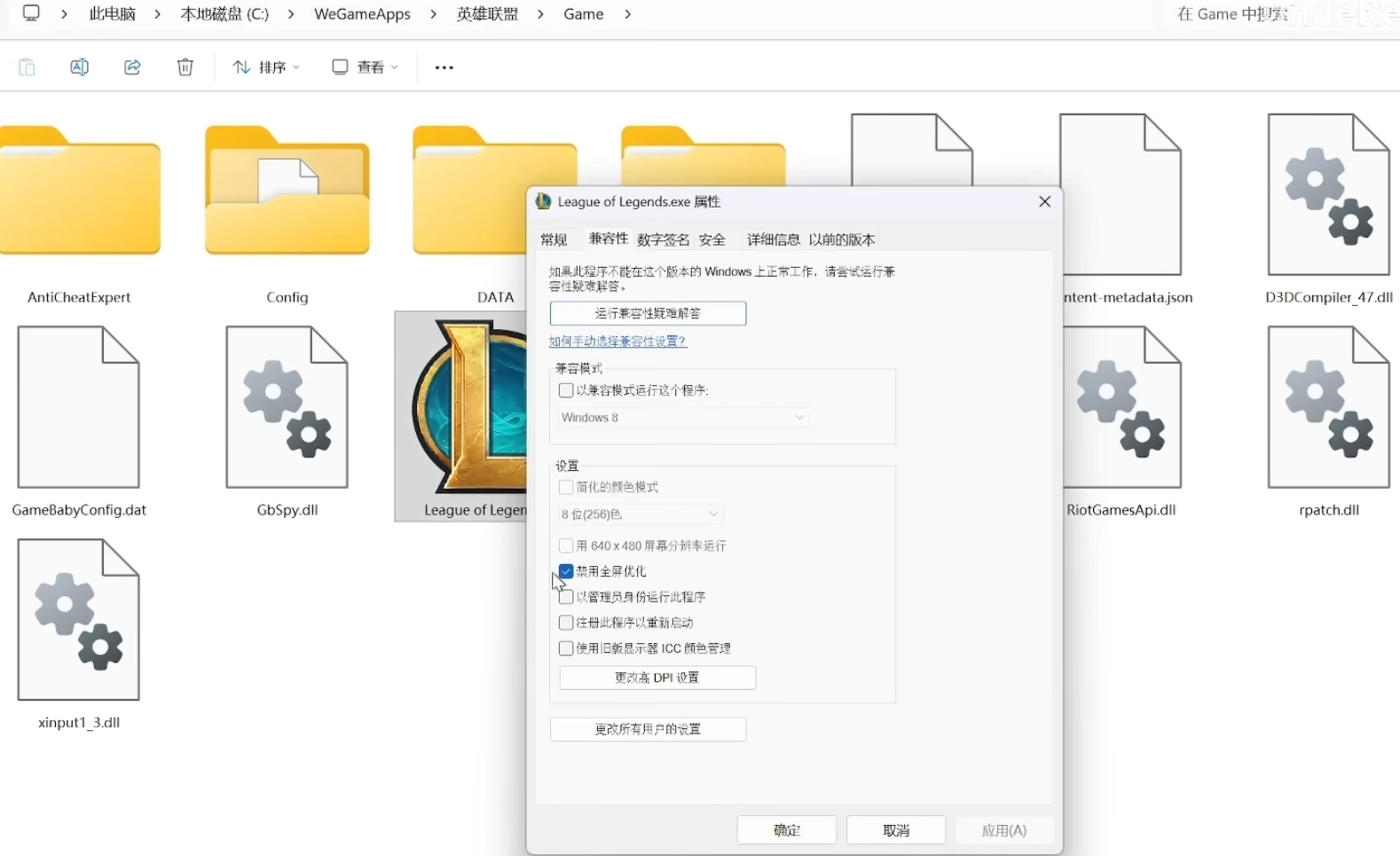Toggle the 简化的颜色模式 checkbox
1400x856 pixels.
click(566, 487)
